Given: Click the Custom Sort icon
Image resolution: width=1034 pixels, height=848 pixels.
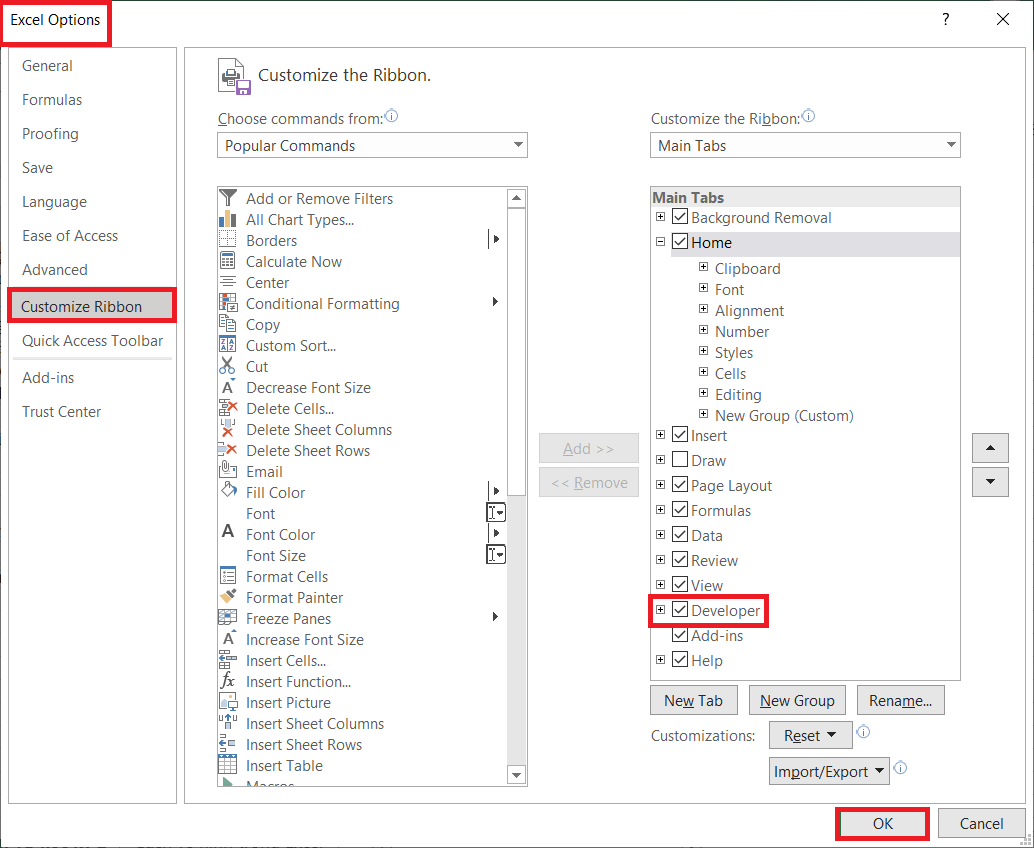Looking at the screenshot, I should coord(228,345).
